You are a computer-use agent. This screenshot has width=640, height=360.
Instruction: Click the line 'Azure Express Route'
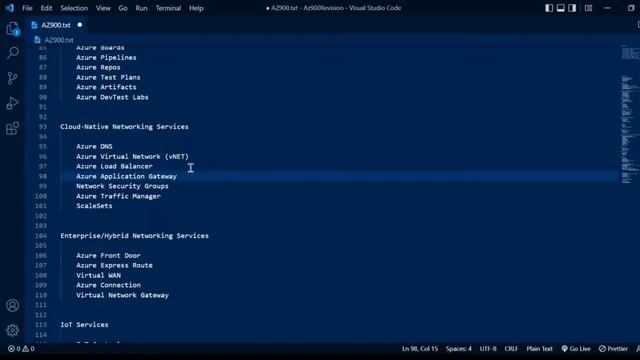point(114,265)
